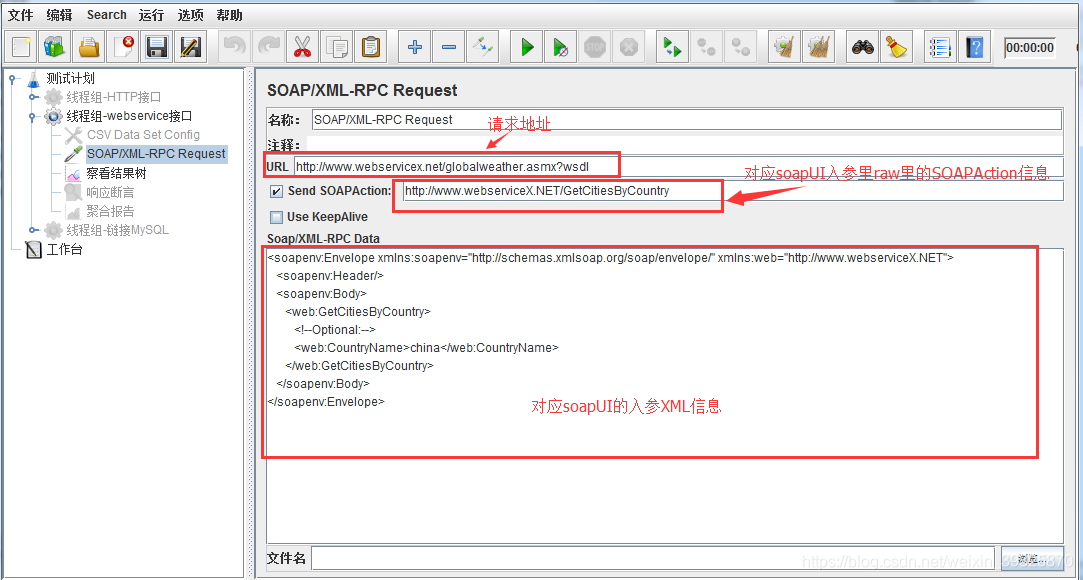1083x580 pixels.
Task: Select 测试计划 in the tree
Action: click(70, 79)
